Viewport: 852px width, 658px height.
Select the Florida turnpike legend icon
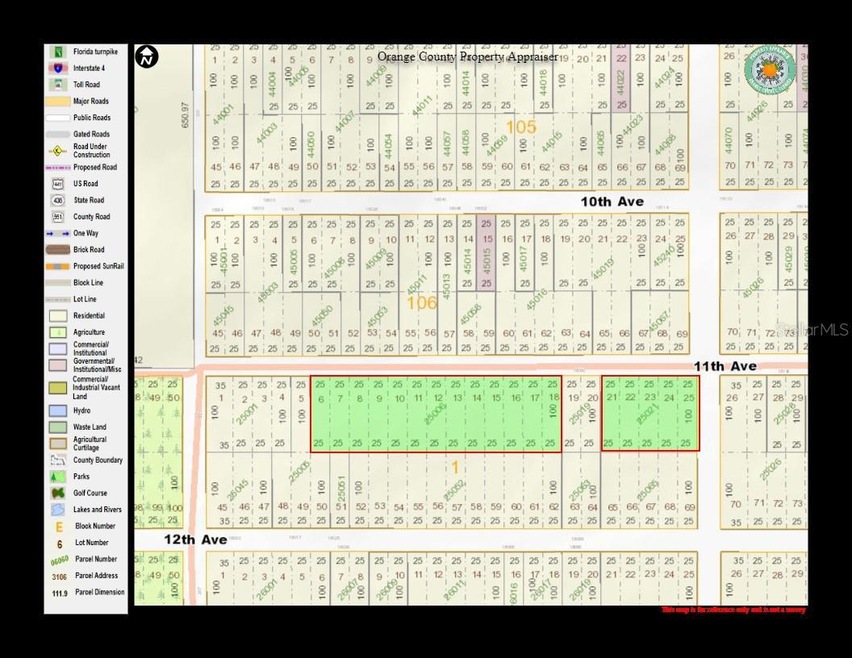coord(58,52)
